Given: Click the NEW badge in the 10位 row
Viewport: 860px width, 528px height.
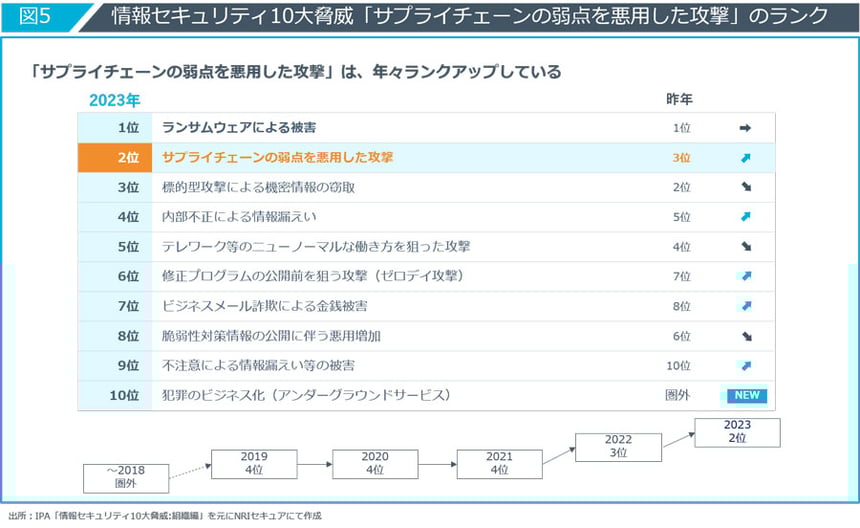Looking at the screenshot, I should point(746,395).
